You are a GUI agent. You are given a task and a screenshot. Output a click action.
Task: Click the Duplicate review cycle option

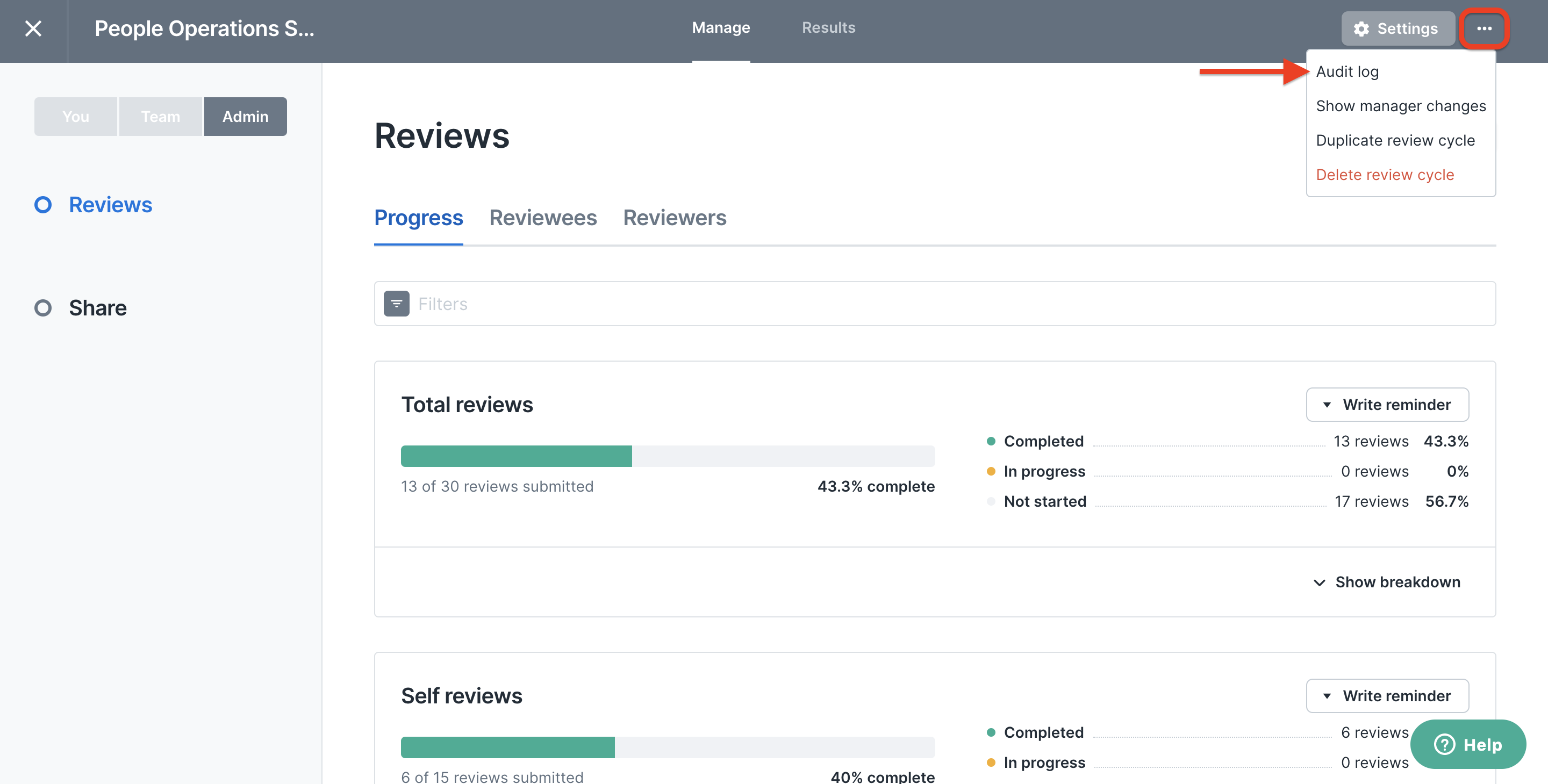pyautogui.click(x=1395, y=139)
